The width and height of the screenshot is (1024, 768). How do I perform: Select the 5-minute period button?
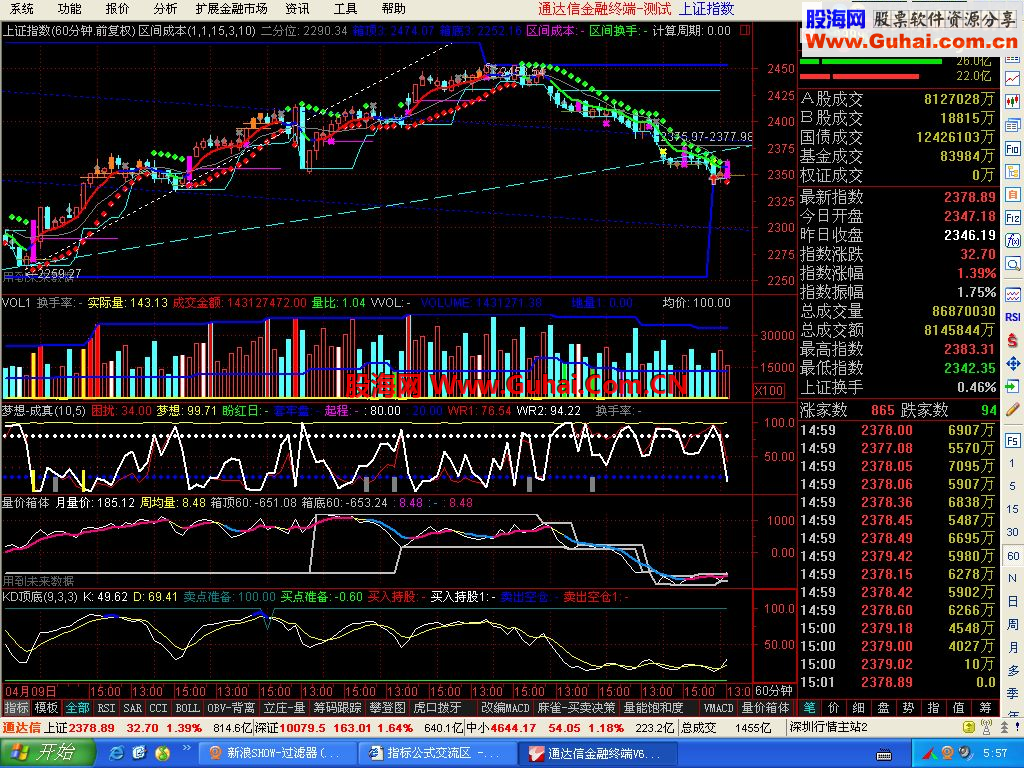pos(1013,487)
